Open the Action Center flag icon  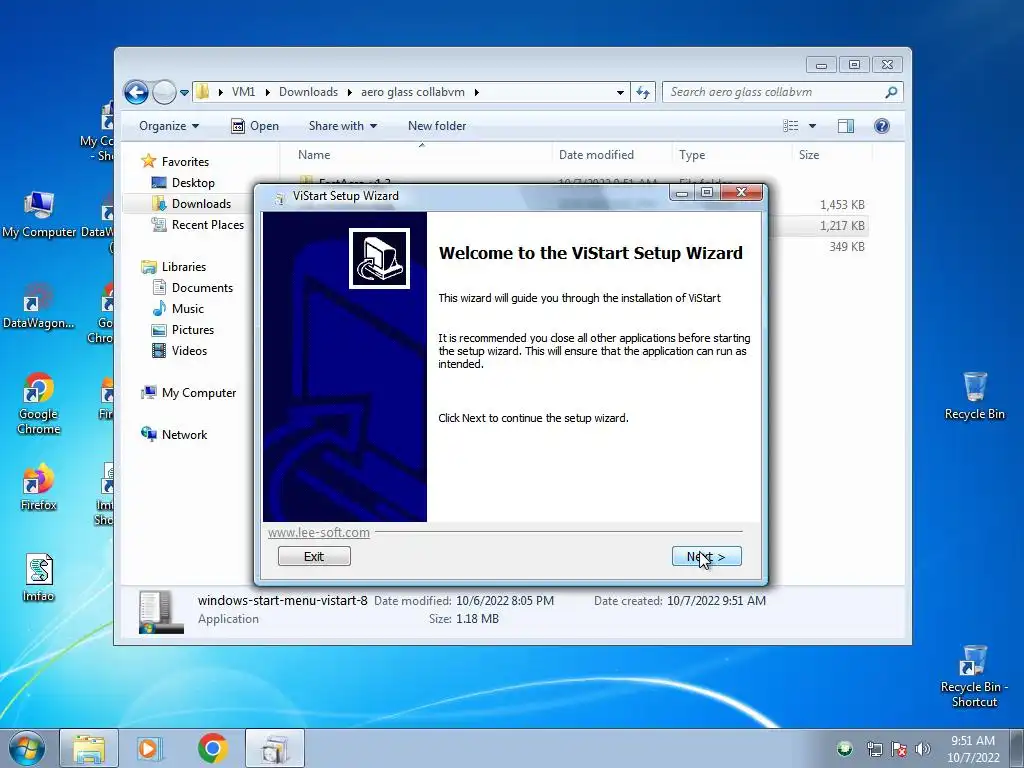click(899, 749)
